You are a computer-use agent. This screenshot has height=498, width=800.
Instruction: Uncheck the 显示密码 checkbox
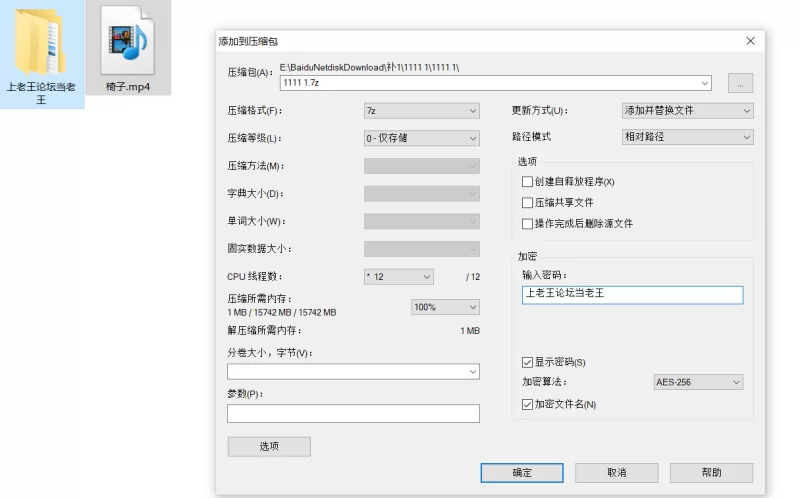point(527,362)
